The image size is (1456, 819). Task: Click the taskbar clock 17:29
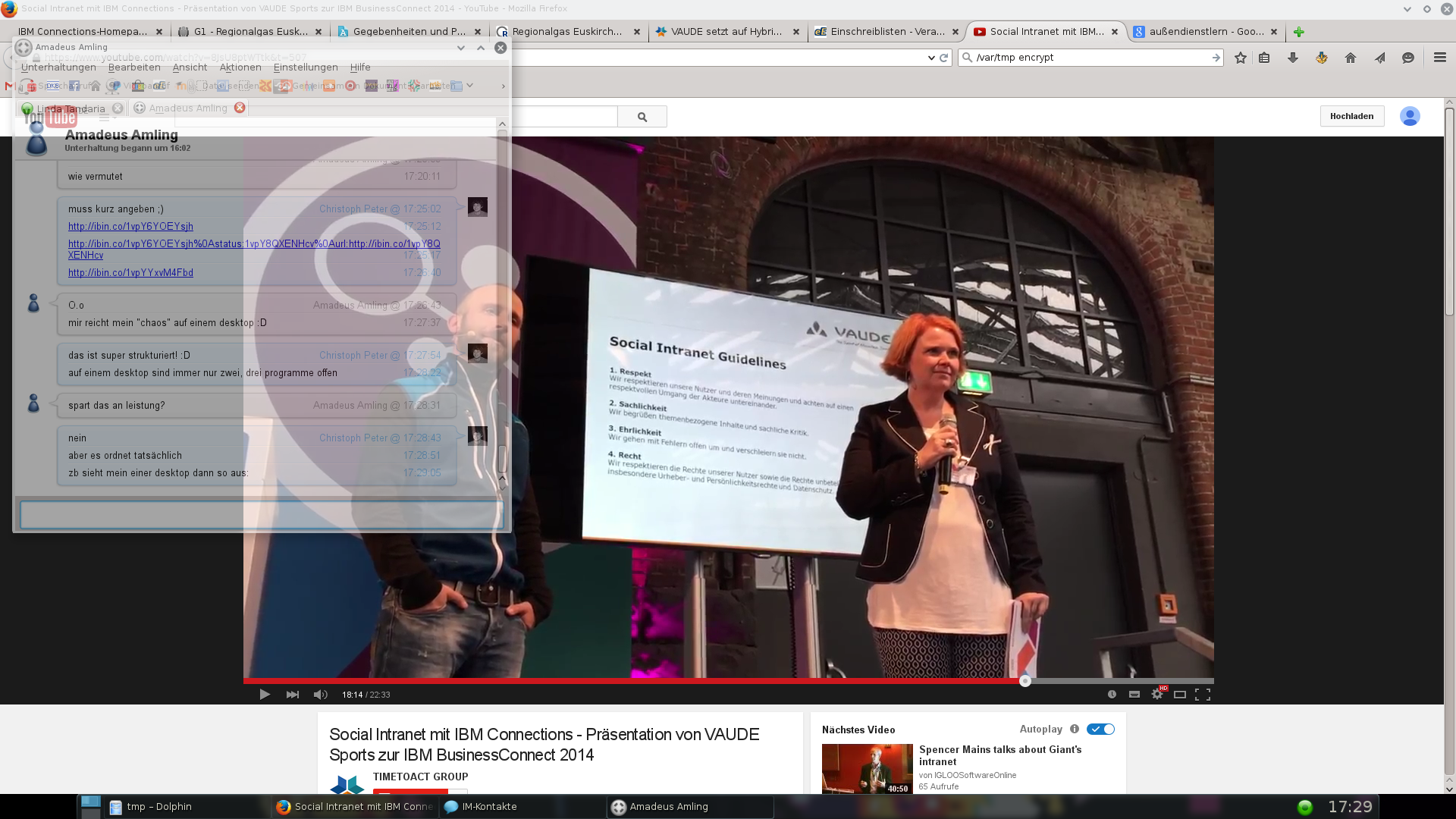[x=1350, y=807]
